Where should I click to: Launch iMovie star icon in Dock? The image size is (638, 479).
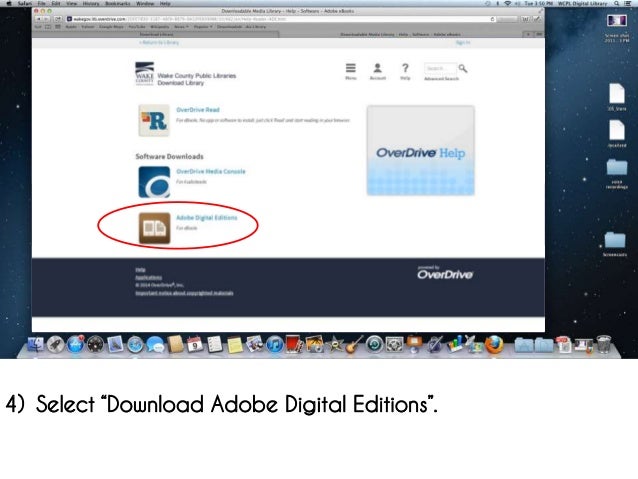click(335, 345)
